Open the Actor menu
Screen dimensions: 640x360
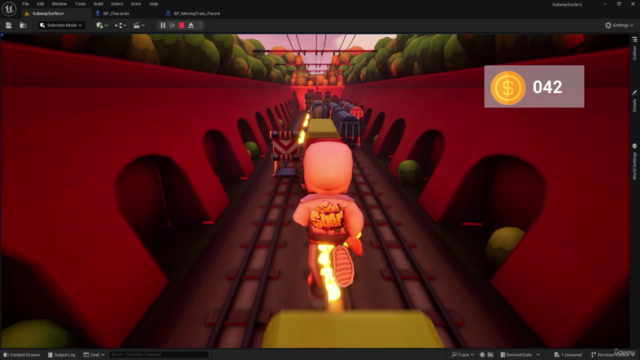tap(136, 4)
